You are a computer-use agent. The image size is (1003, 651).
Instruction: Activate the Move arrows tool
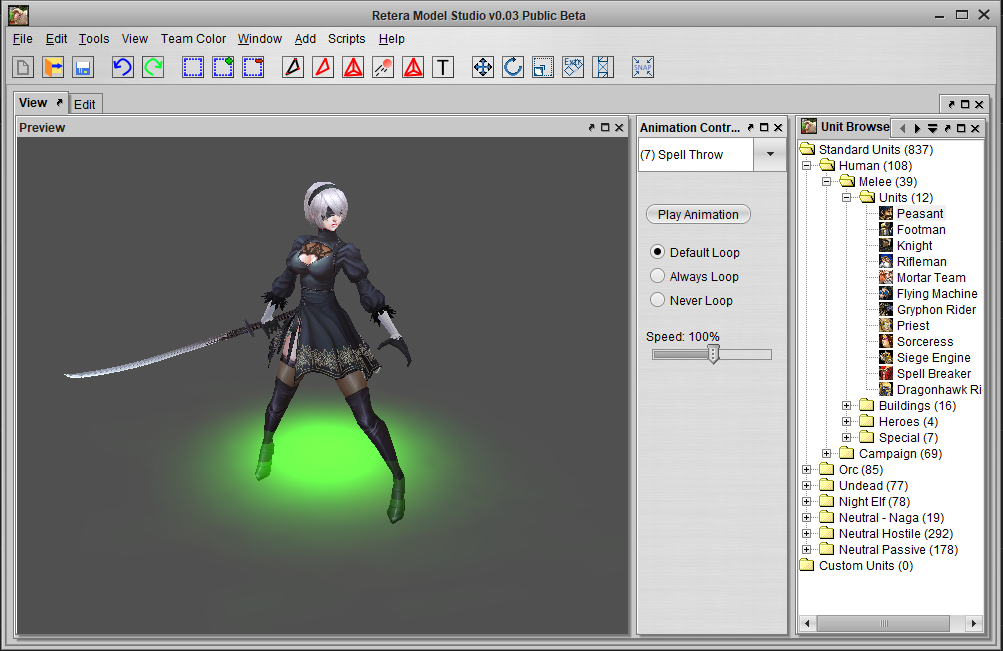coord(483,67)
